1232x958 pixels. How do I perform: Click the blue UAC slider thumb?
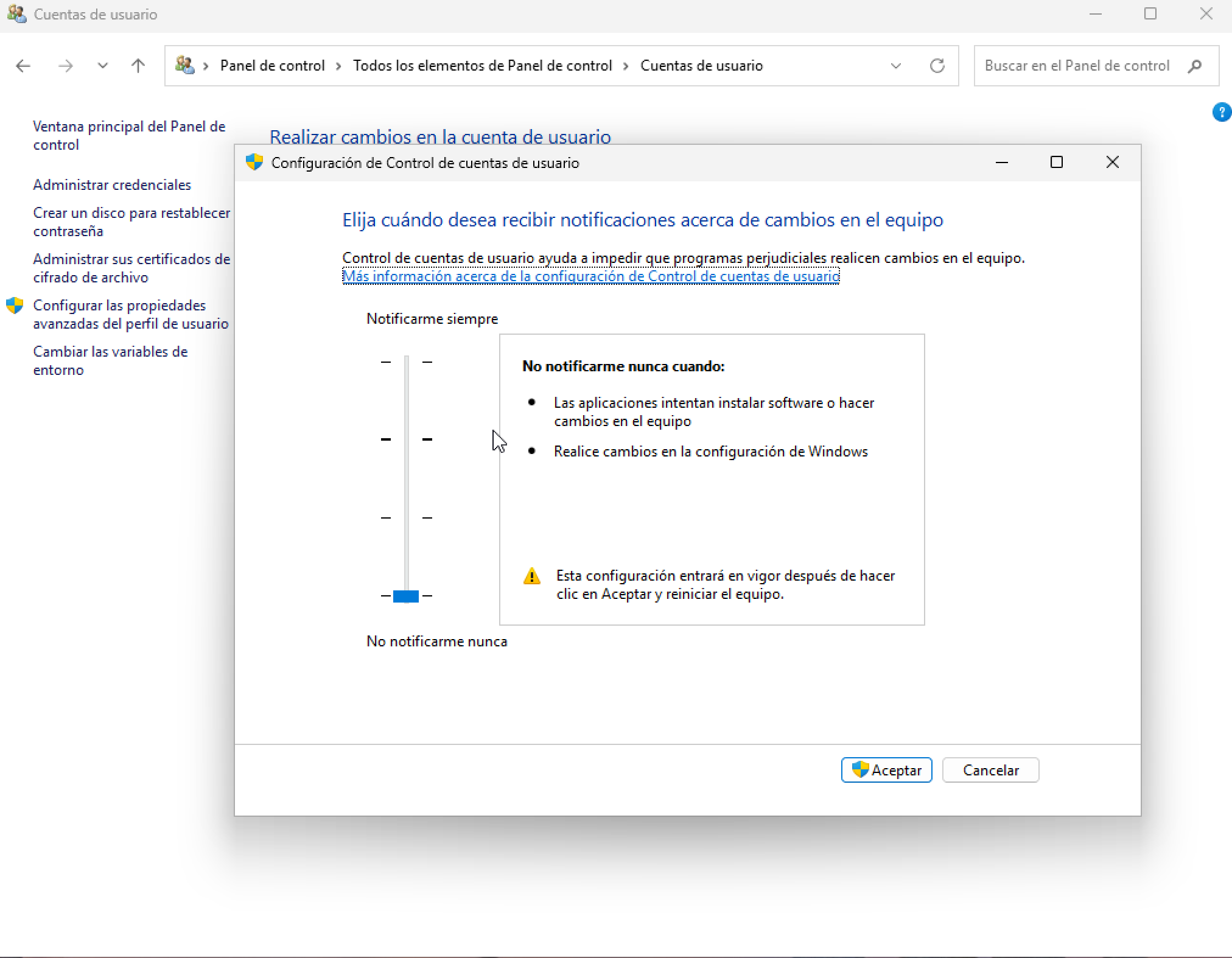point(406,596)
